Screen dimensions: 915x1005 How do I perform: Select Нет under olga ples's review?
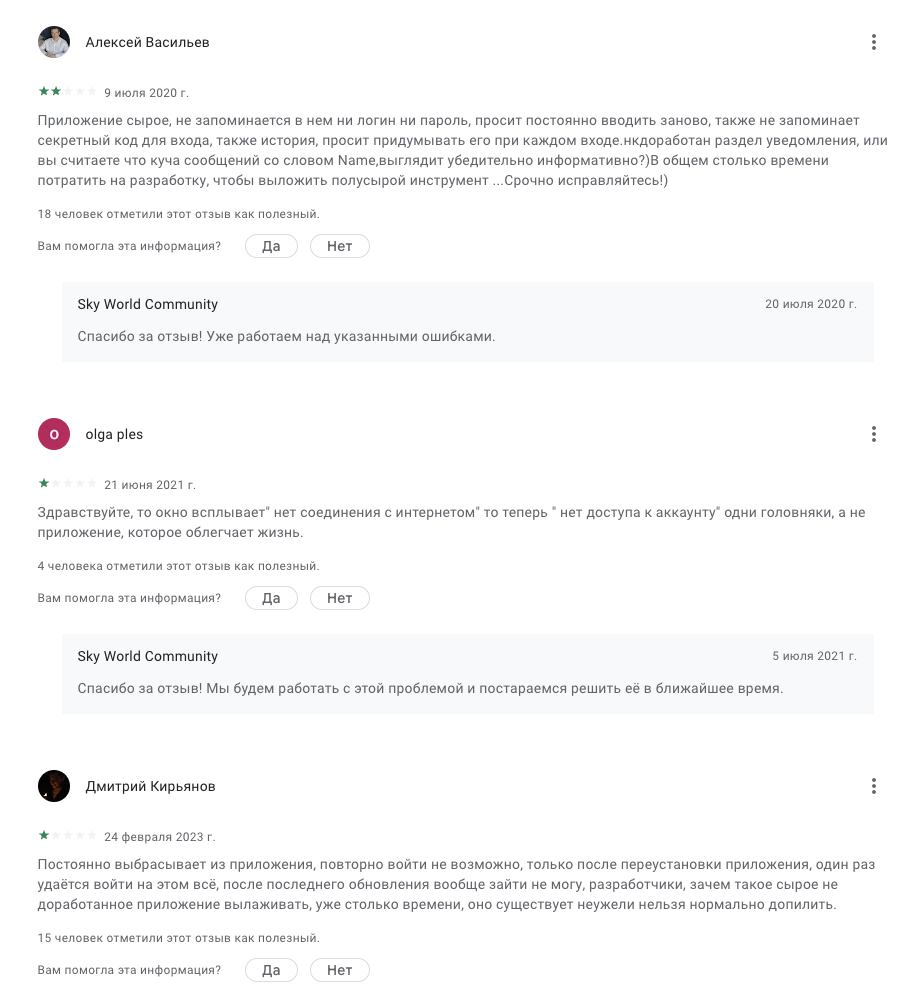tap(340, 598)
